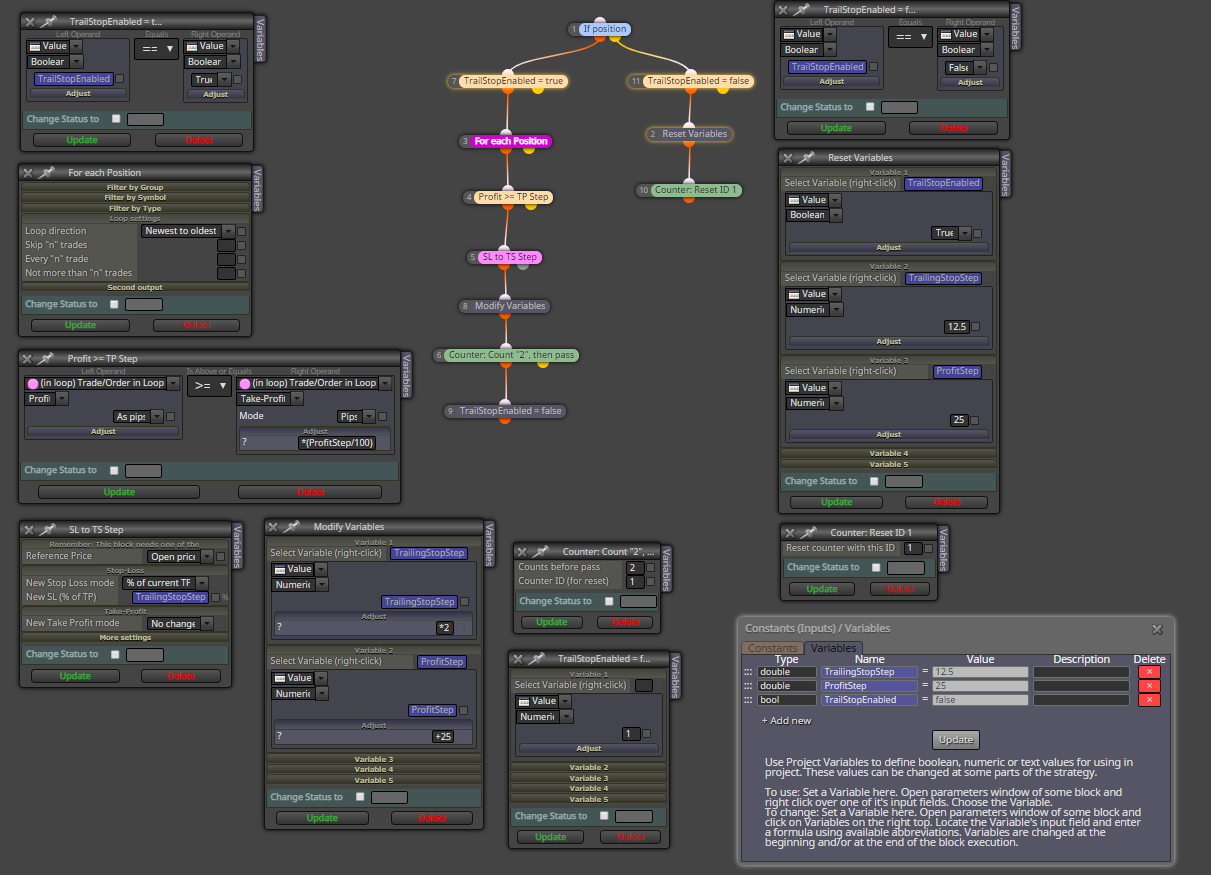Image resolution: width=1211 pixels, height=875 pixels.
Task: Open the As pips dropdown
Action: pyautogui.click(x=138, y=416)
